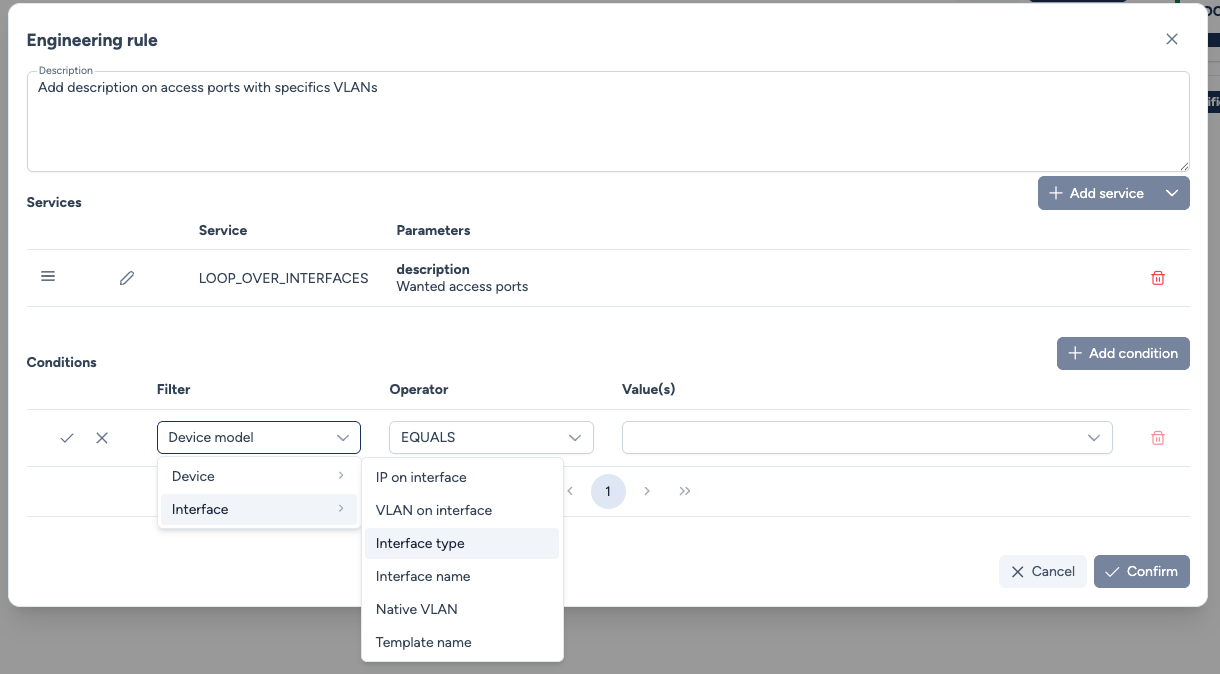Click the Add condition button

[x=1122, y=353]
